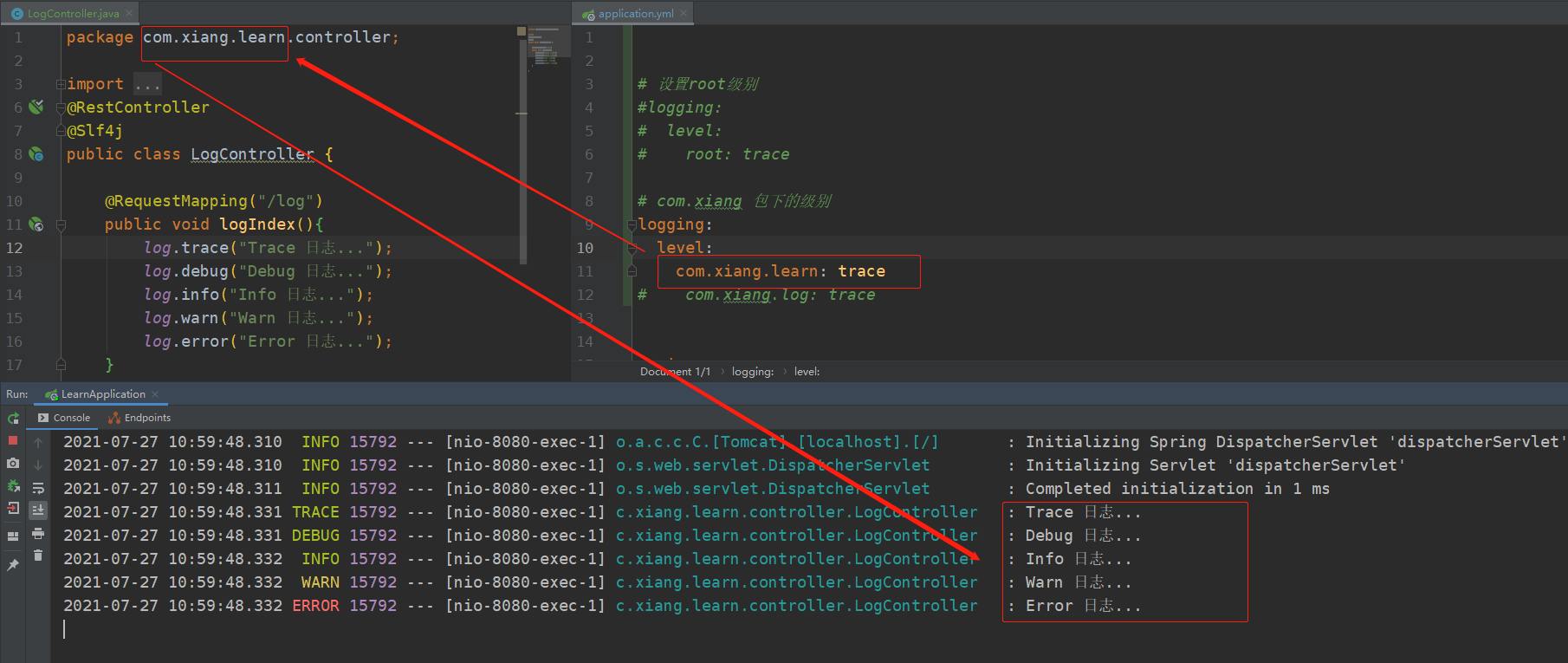
Task: Click the TRACE level console log line
Action: 602,512
